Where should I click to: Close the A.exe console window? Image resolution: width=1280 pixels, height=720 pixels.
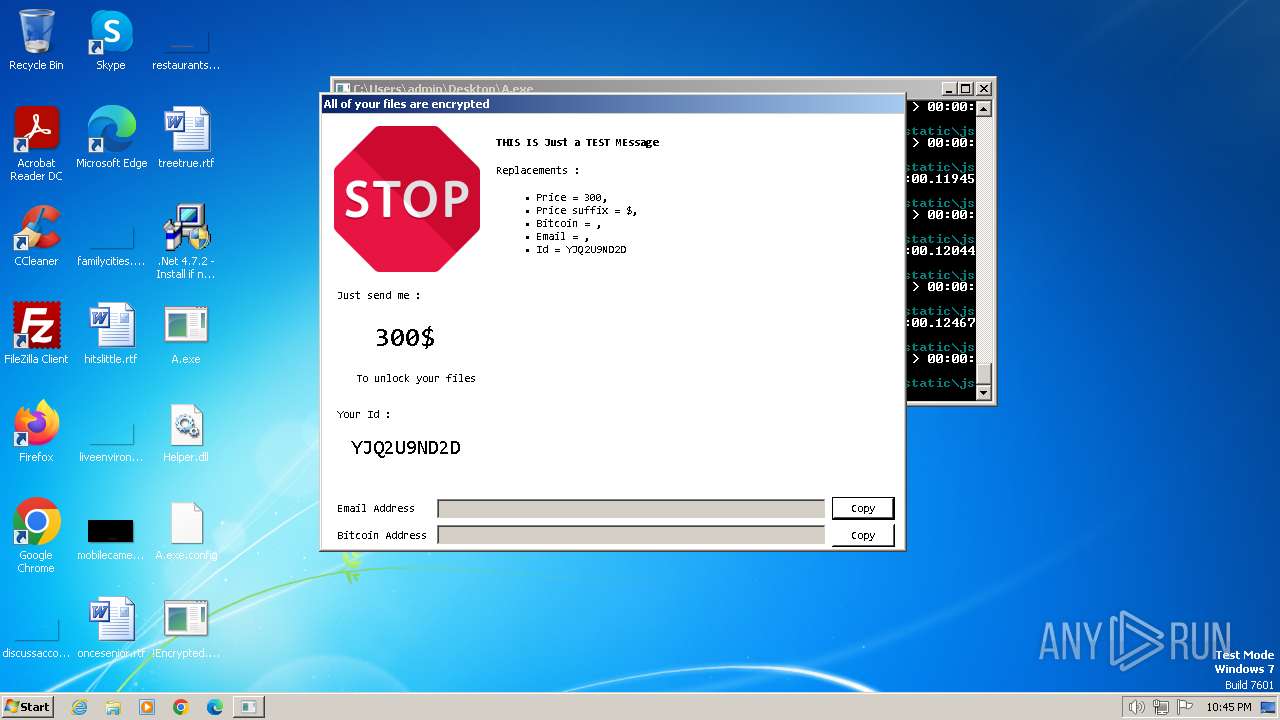point(984,88)
